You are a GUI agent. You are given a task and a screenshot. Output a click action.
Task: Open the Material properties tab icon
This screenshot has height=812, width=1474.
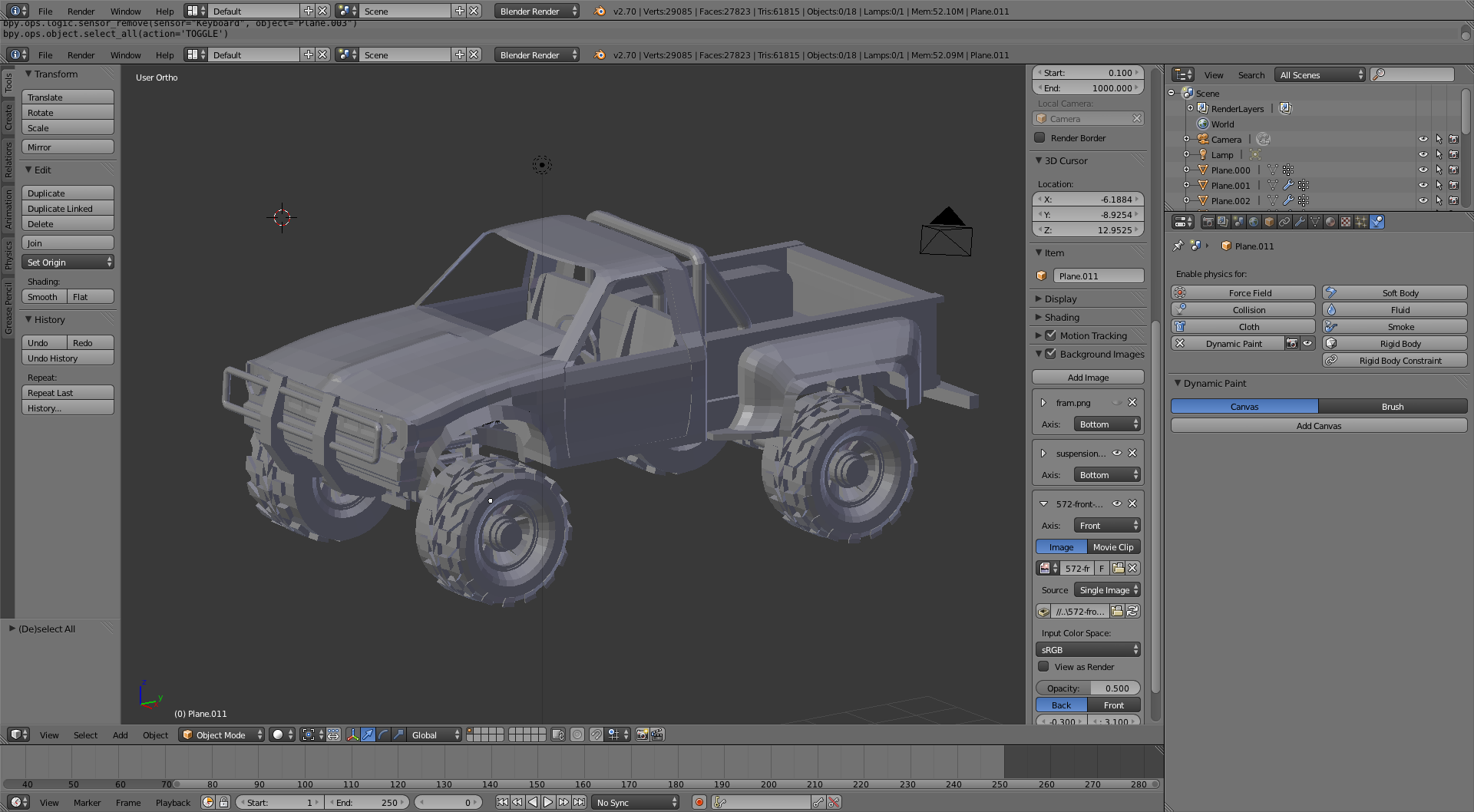click(1330, 222)
